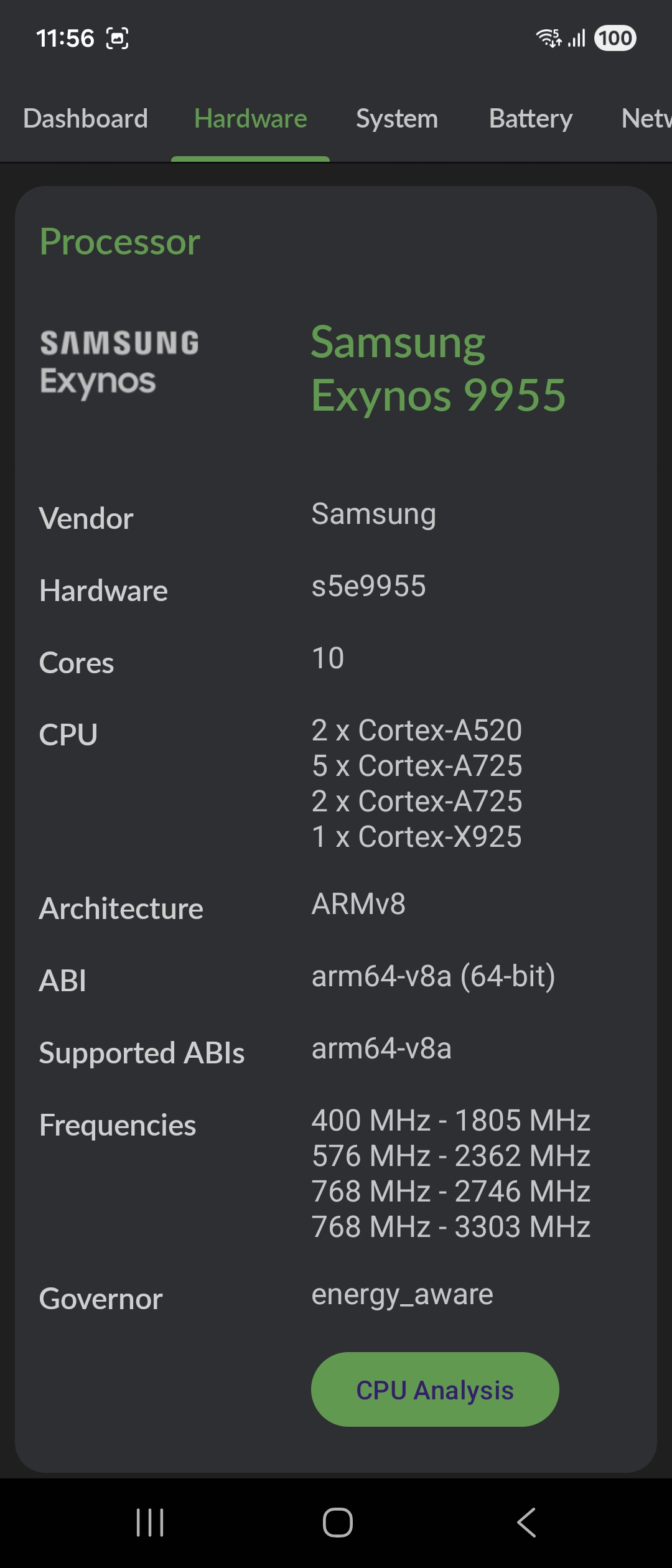Viewport: 672px width, 1568px height.
Task: Tap the Android recent apps icon
Action: point(150,1523)
